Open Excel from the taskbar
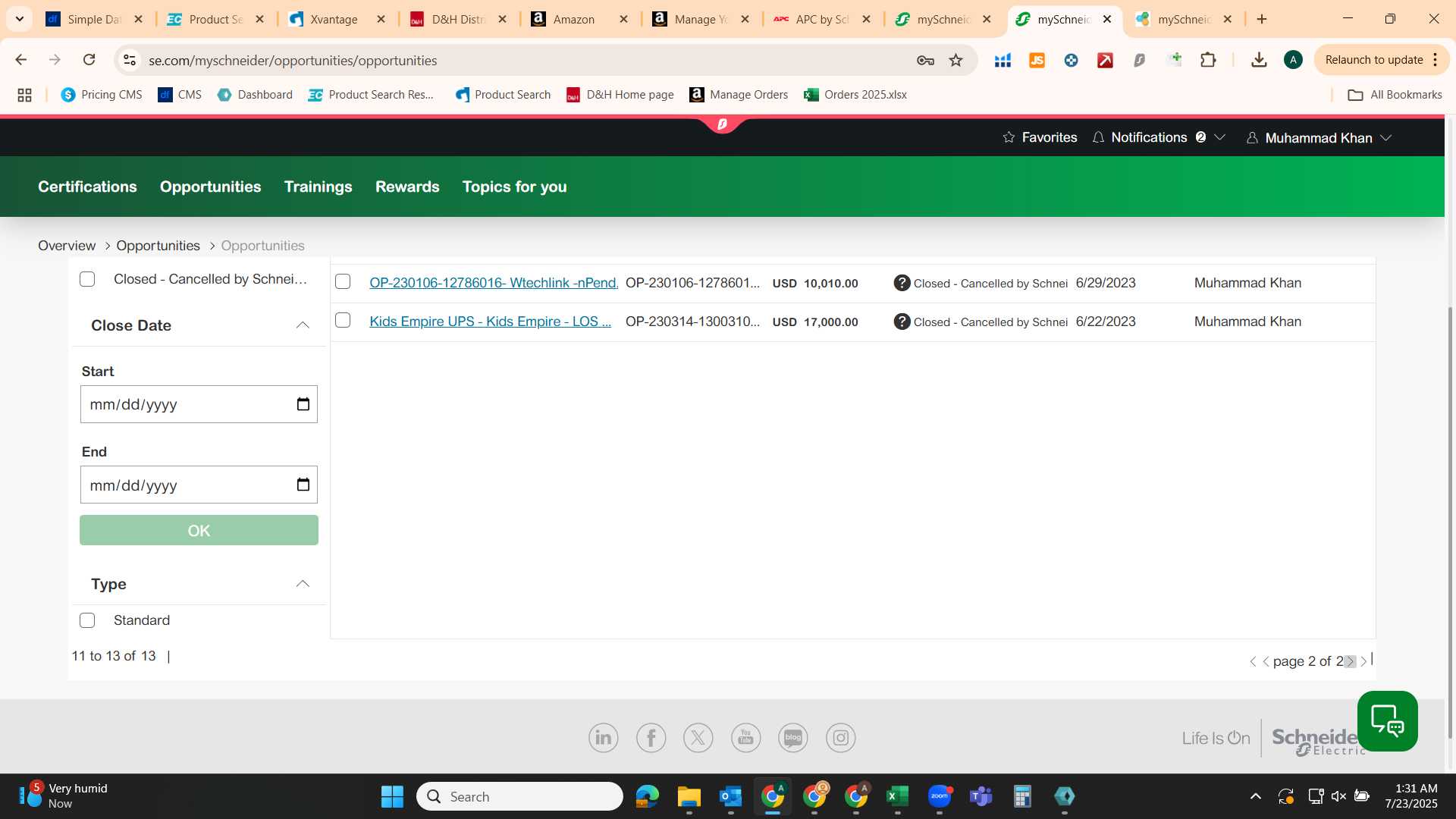 tap(898, 796)
